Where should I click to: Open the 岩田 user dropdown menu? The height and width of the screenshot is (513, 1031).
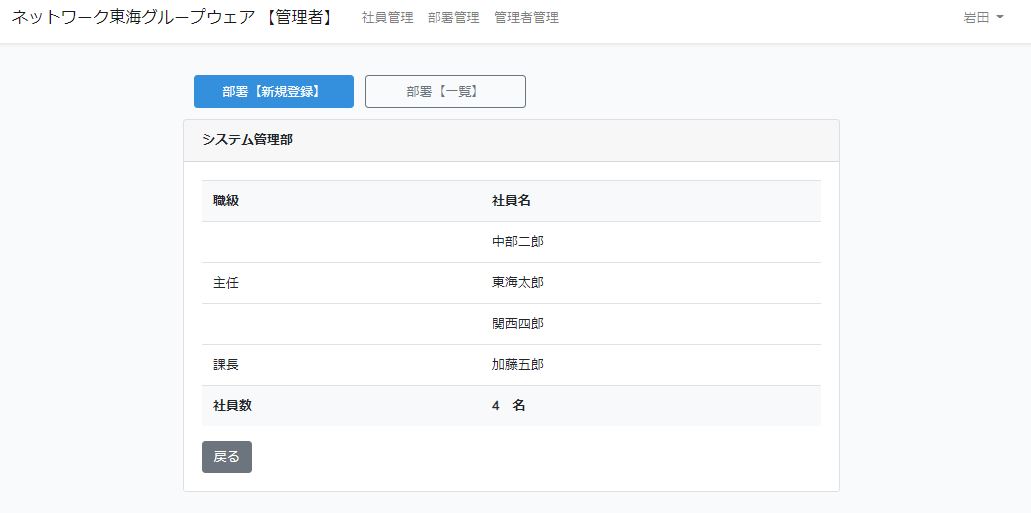(x=983, y=18)
